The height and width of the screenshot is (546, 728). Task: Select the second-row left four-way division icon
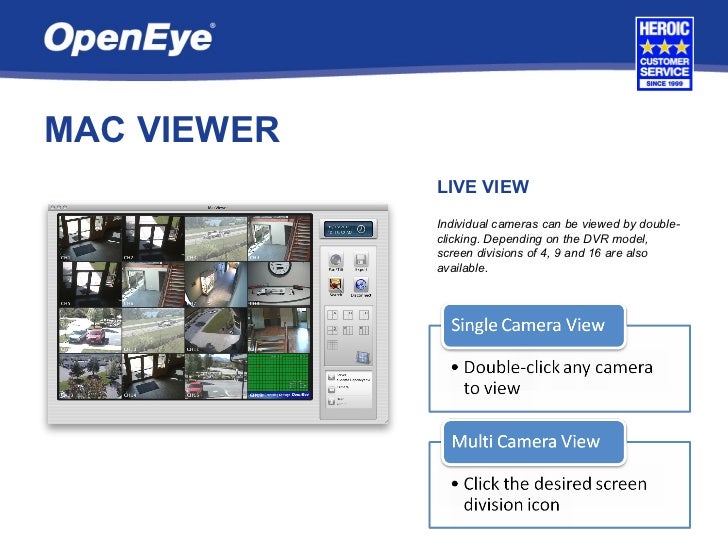coord(332,330)
